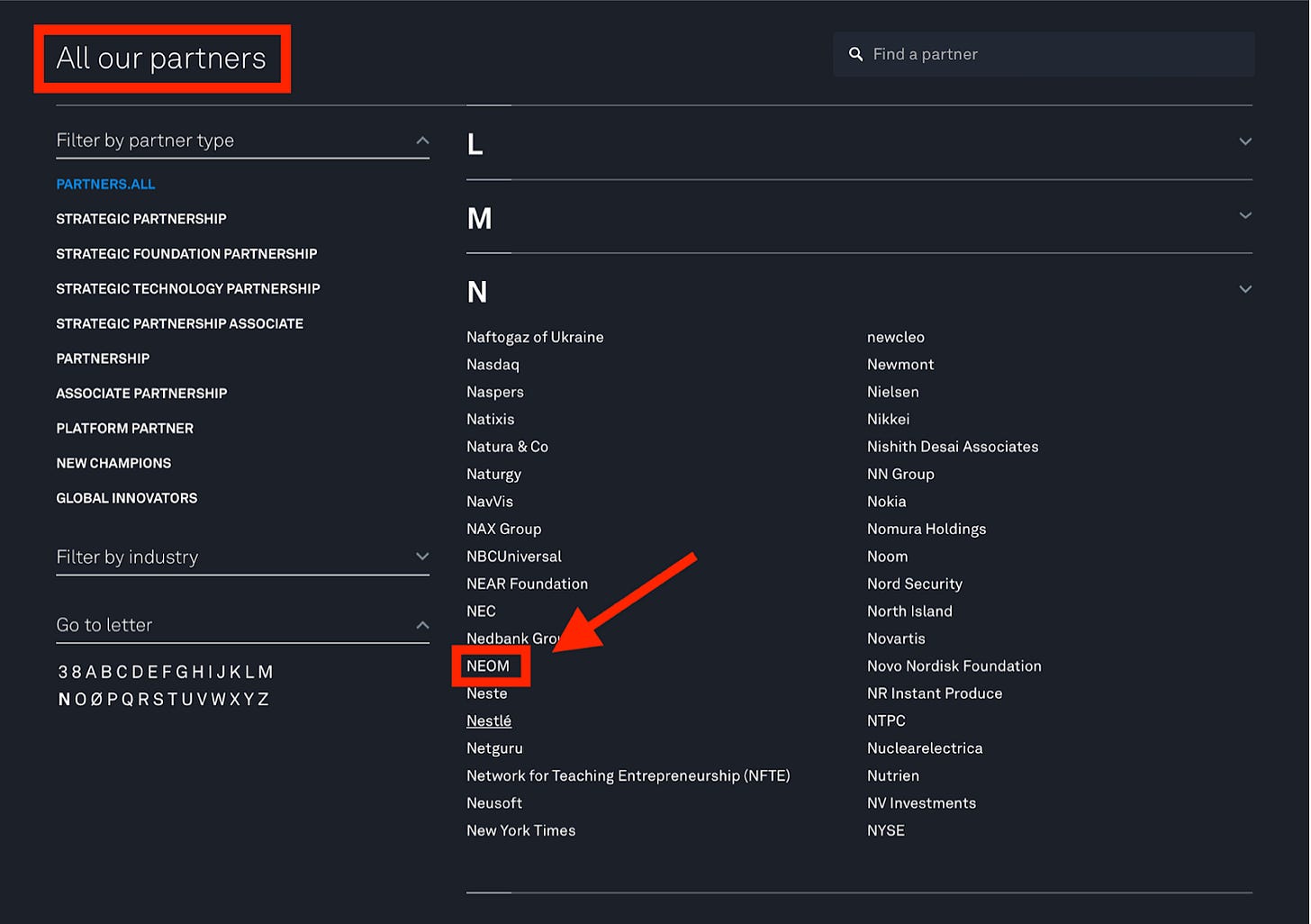The height and width of the screenshot is (924, 1311).
Task: Open the NBCUniversal partner link
Action: click(x=514, y=557)
